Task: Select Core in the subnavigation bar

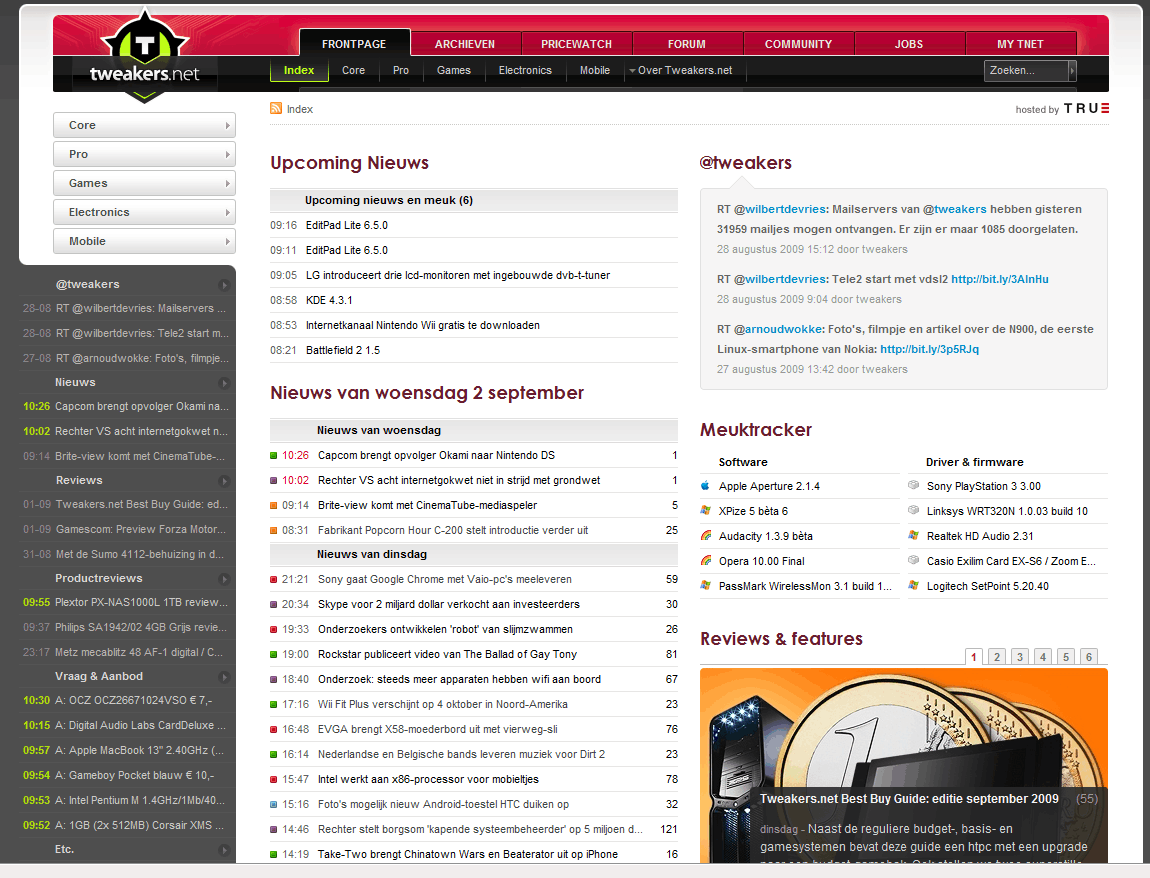Action: tap(354, 70)
